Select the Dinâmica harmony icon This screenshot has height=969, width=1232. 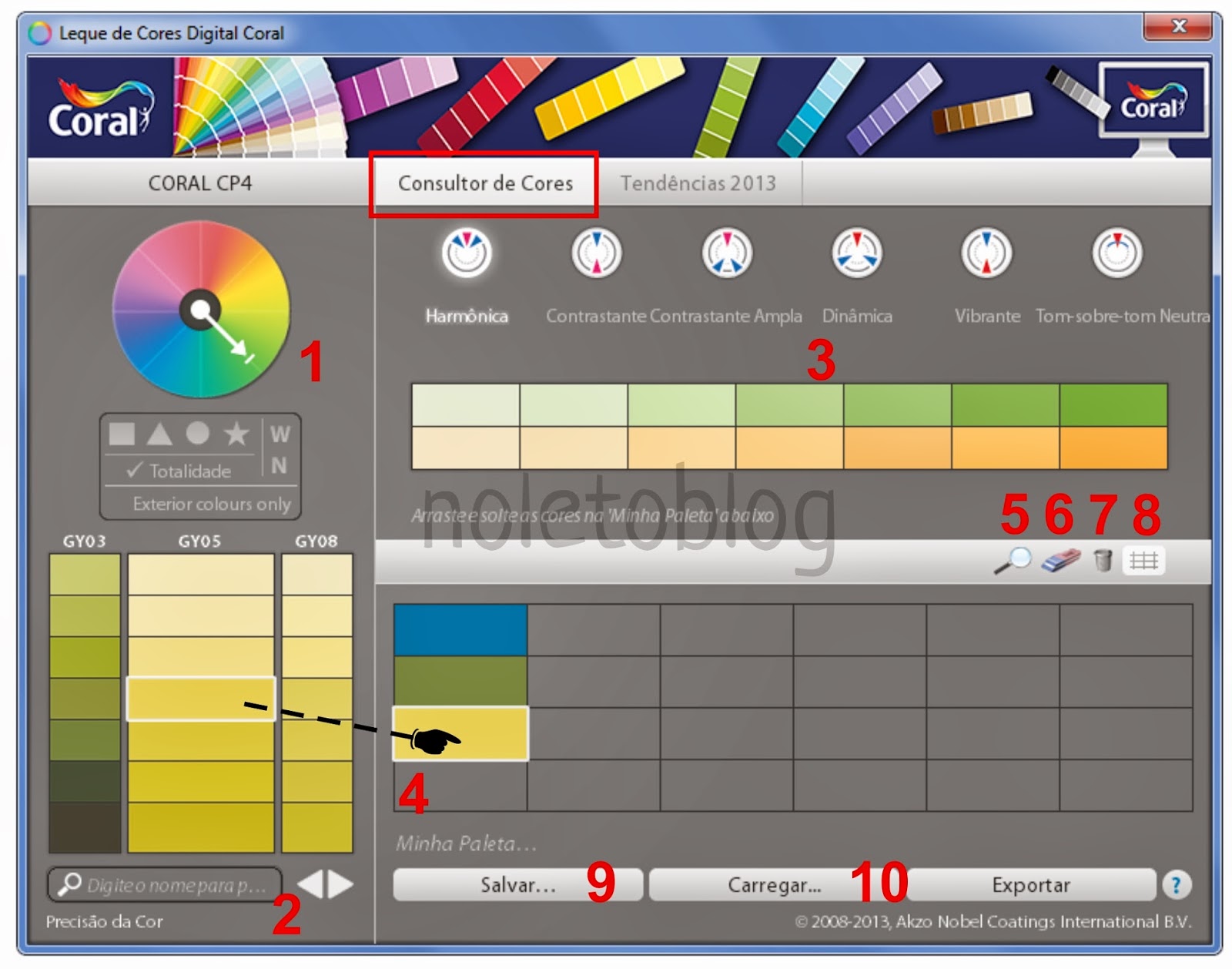tap(856, 252)
